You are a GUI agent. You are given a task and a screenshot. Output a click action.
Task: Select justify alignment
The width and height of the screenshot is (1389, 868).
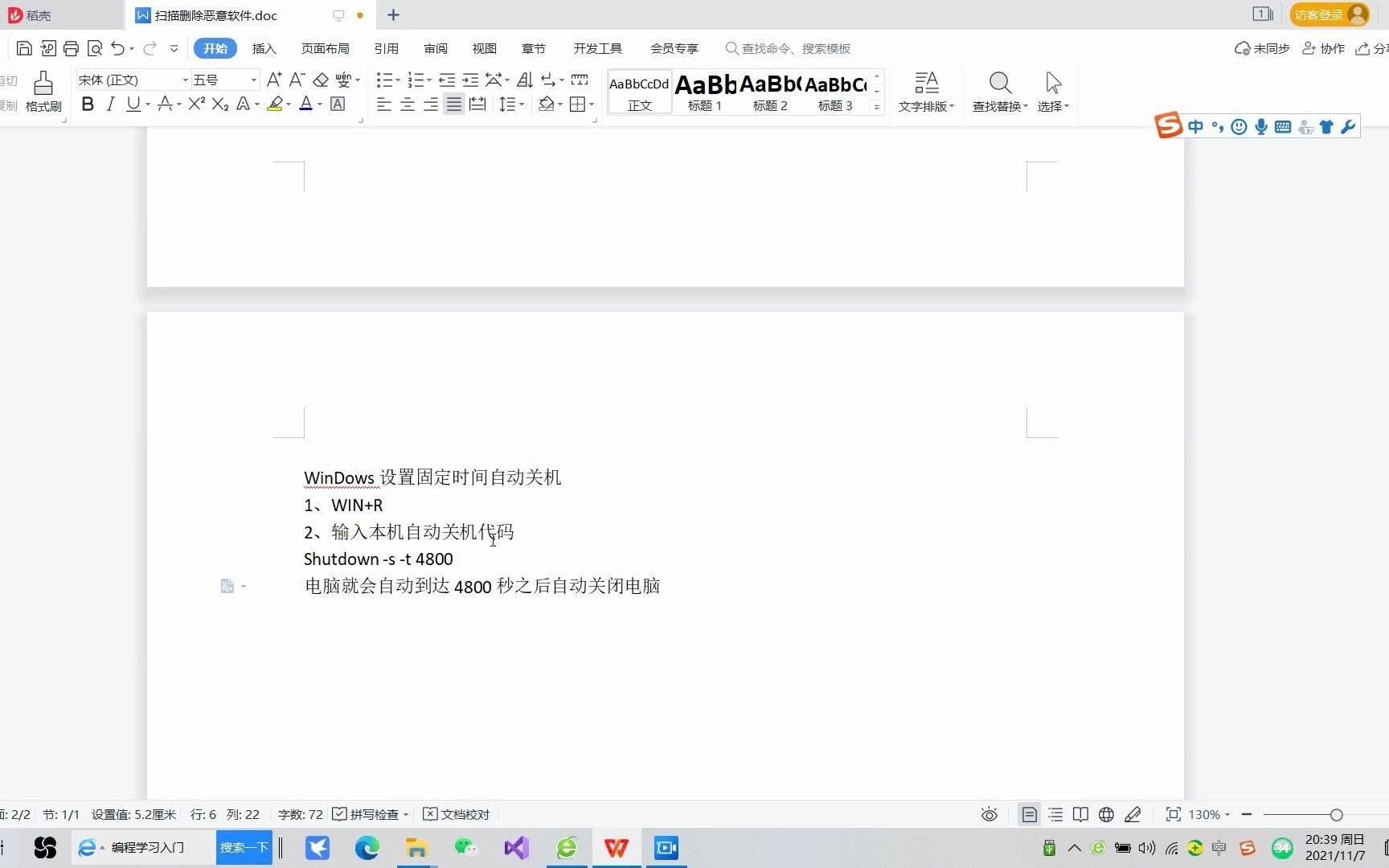(x=454, y=104)
